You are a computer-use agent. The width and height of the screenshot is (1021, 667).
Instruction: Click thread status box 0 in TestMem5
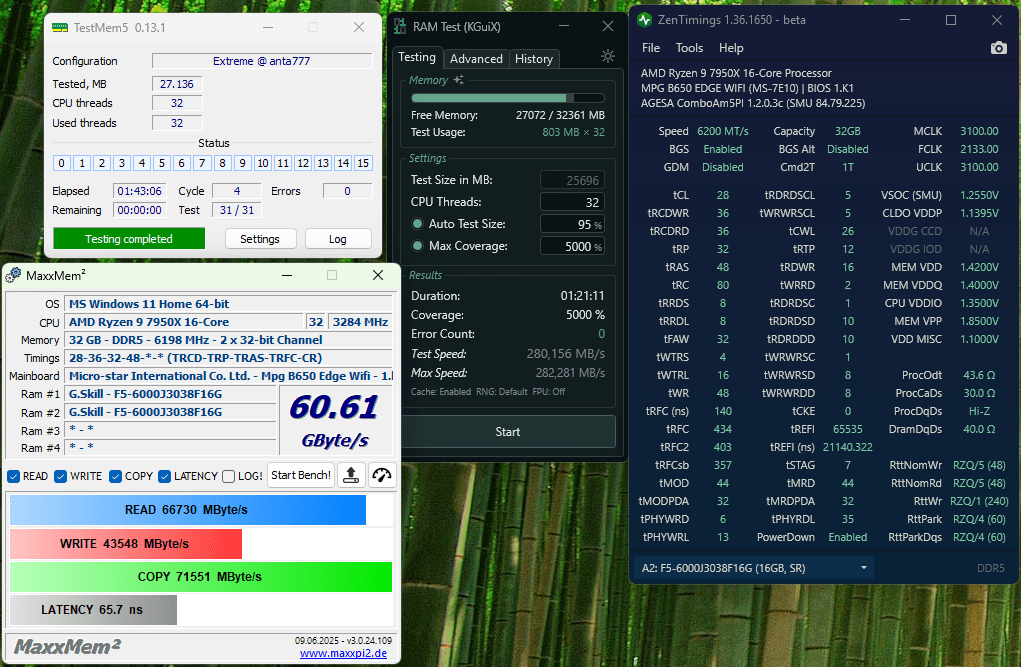point(61,163)
